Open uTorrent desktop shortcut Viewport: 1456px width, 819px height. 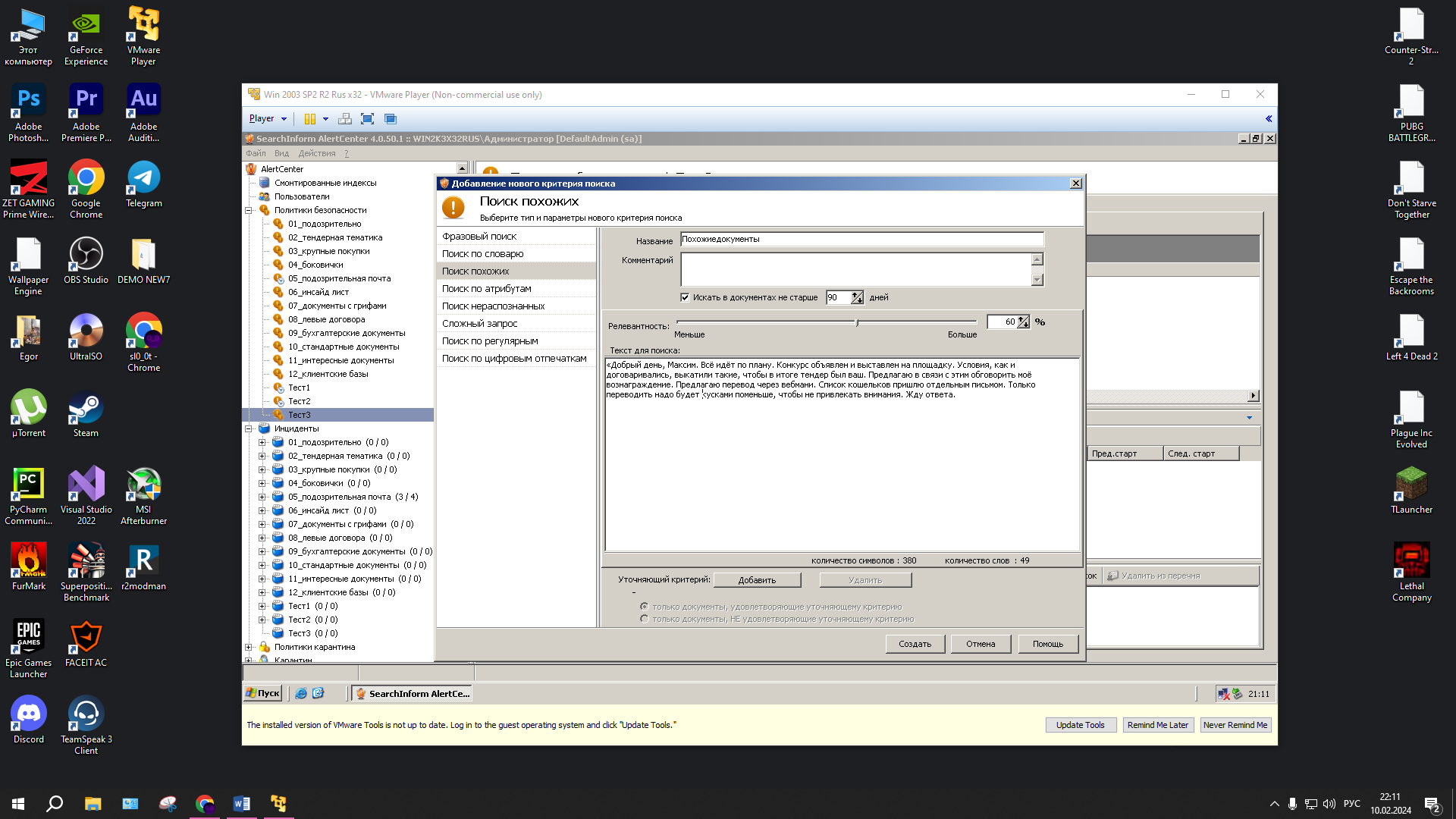29,414
